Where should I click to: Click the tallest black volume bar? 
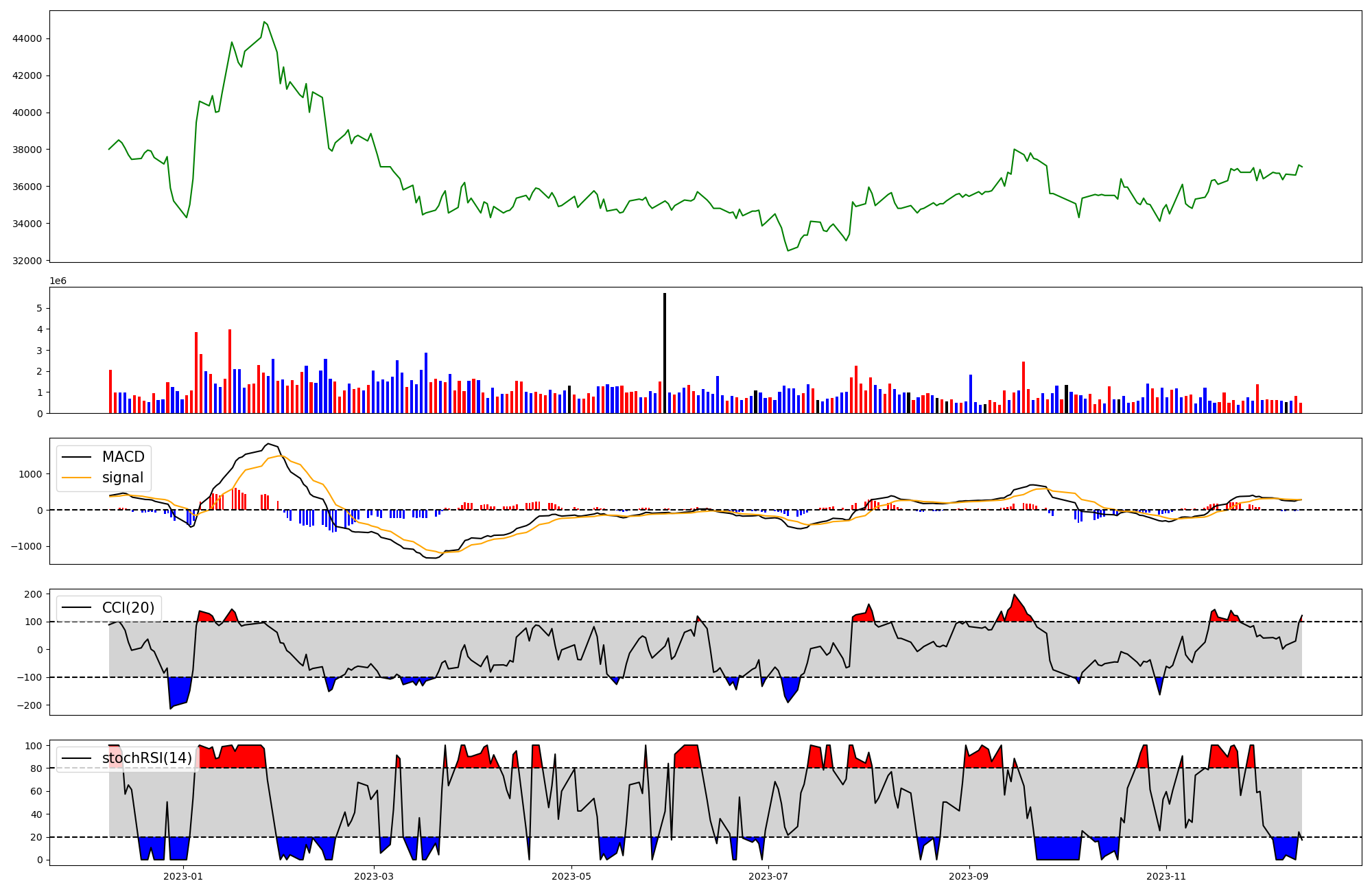pyautogui.click(x=664, y=353)
